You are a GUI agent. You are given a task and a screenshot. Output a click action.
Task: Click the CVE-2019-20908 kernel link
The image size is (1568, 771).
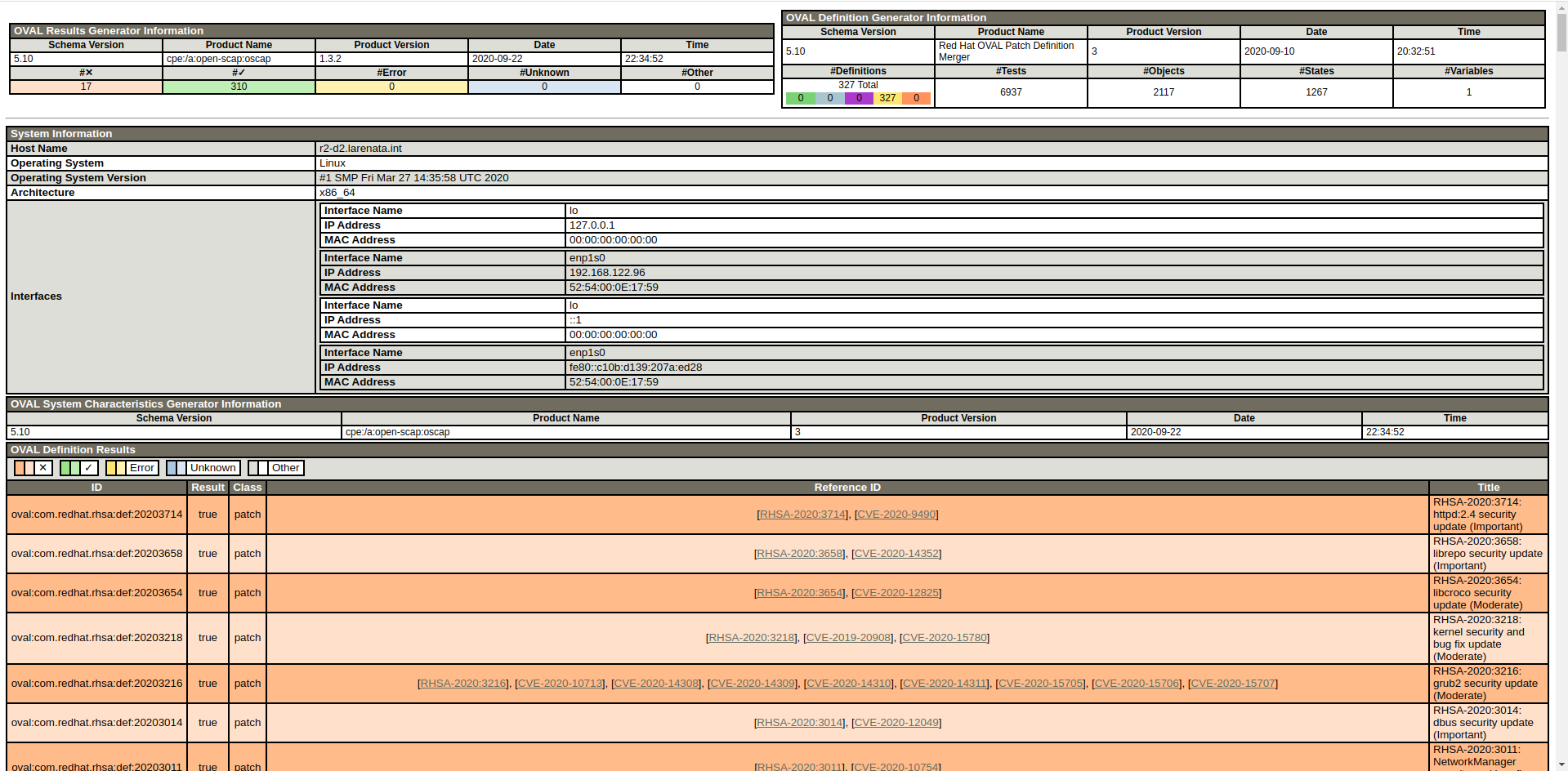pyautogui.click(x=847, y=638)
